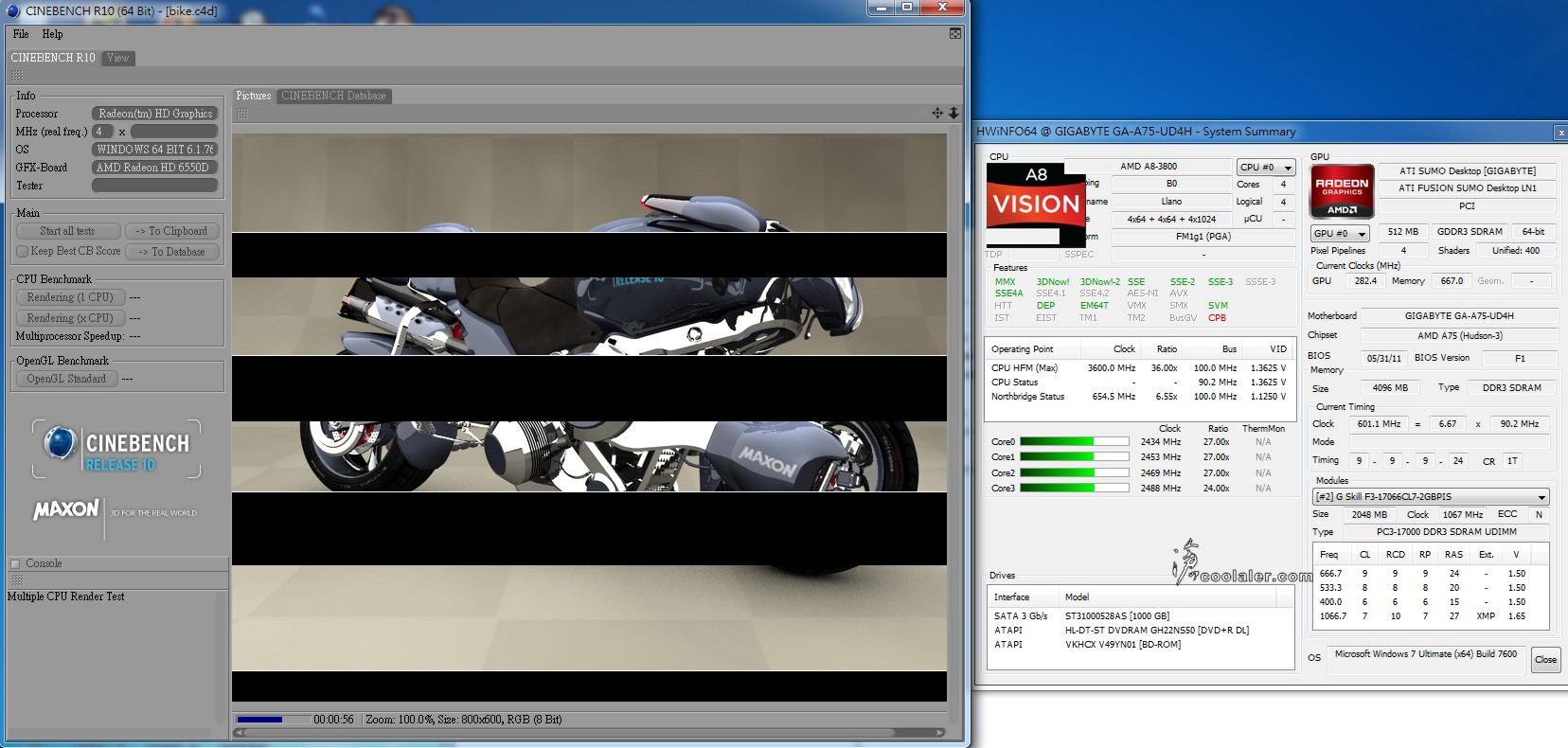Click the FM1g1 (PGA) platform field
Screen dimensions: 1568x748
click(1203, 236)
